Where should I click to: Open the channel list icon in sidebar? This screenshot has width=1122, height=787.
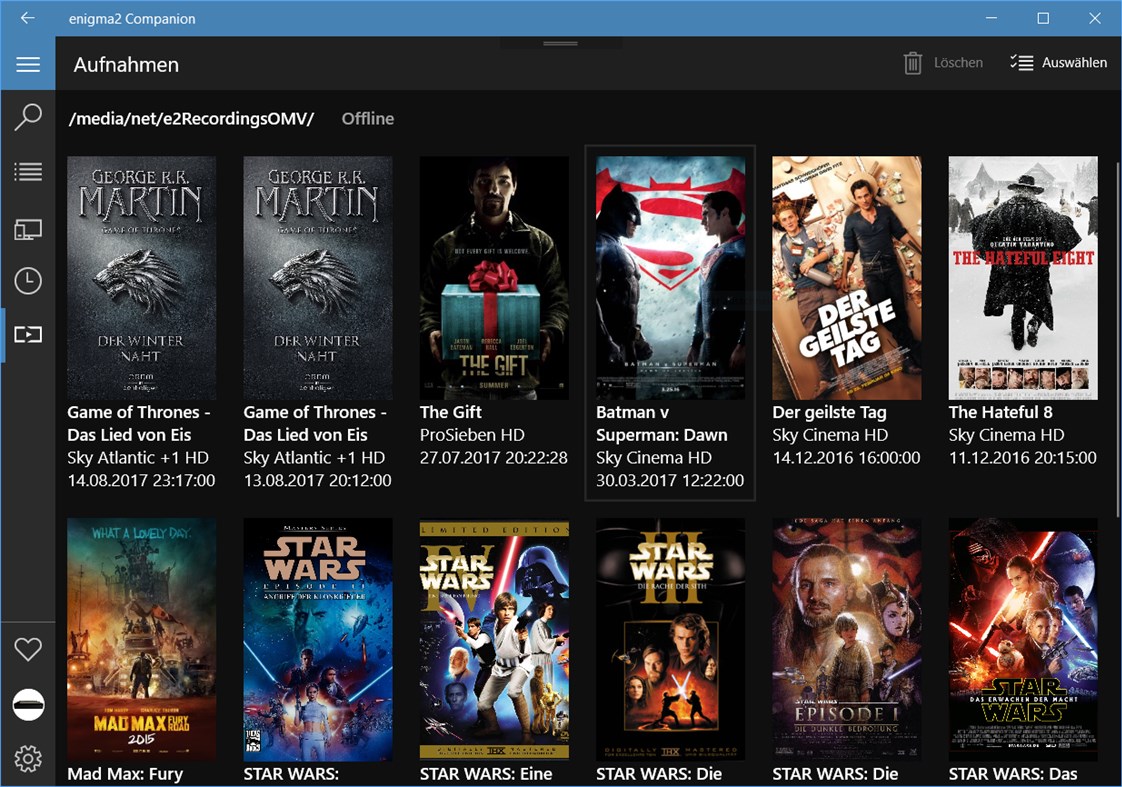click(28, 172)
